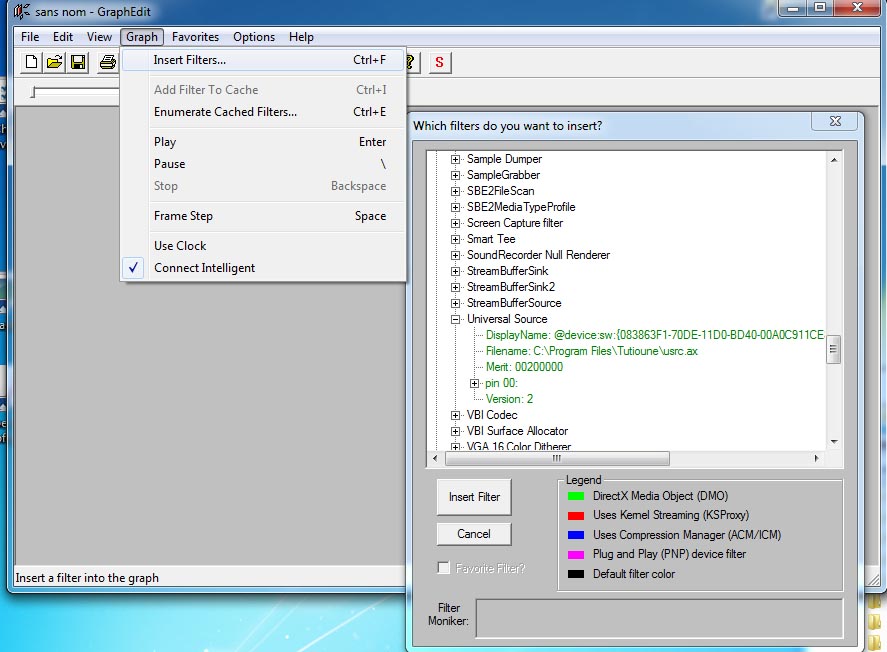887x652 pixels.
Task: Uncheck Connect Intelligent menu option
Action: (x=263, y=268)
